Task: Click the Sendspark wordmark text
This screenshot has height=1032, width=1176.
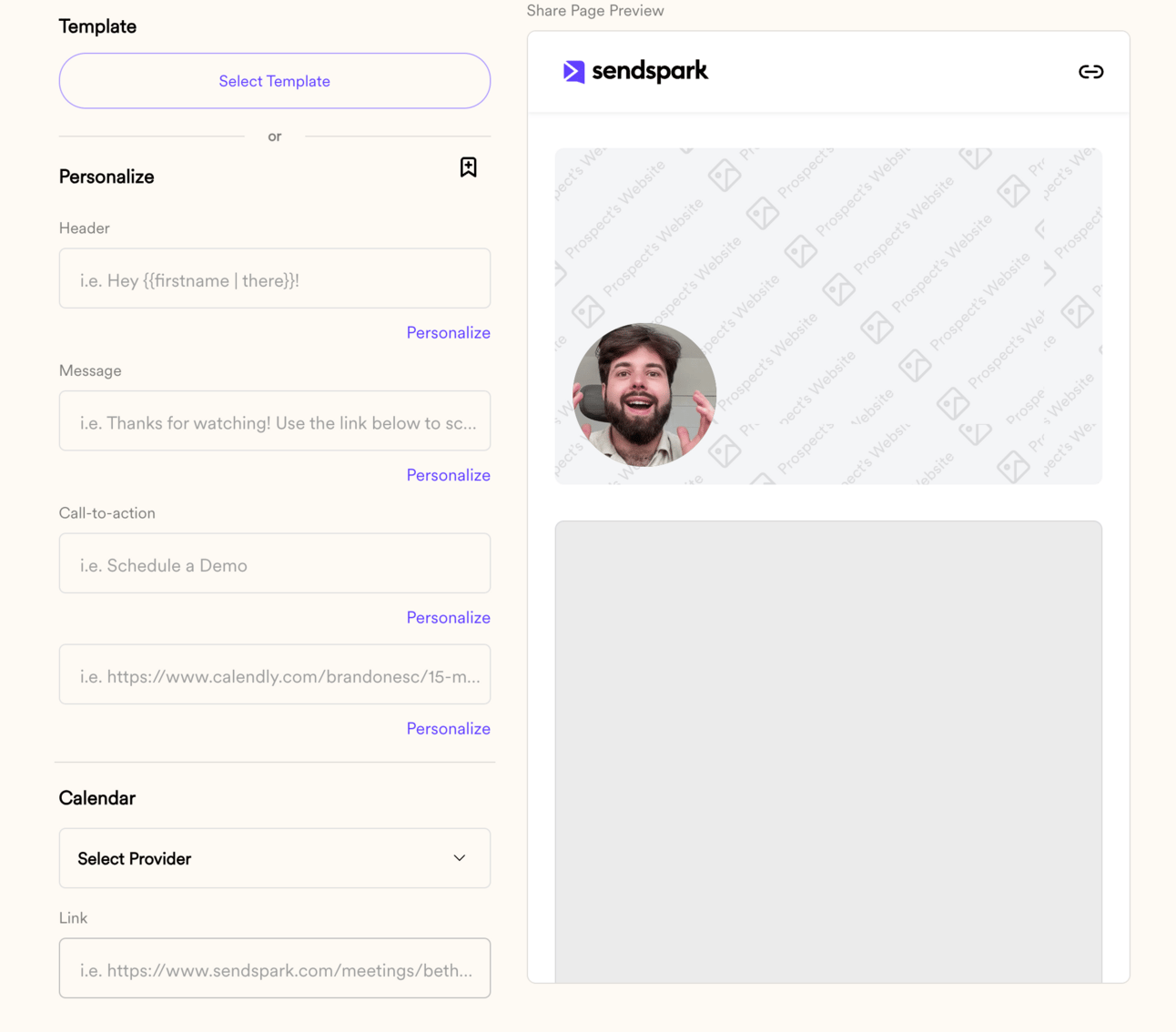Action: click(x=650, y=71)
